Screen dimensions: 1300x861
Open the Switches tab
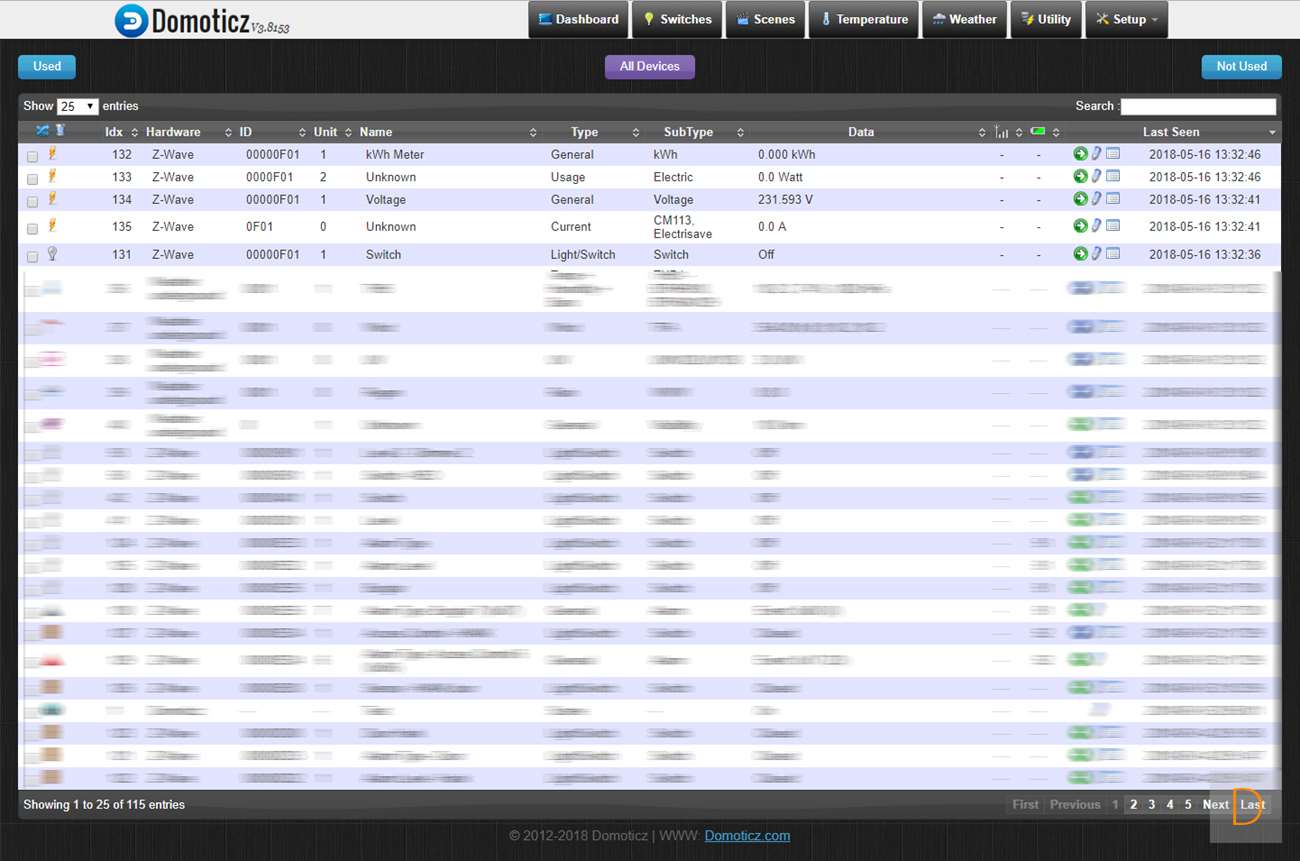(x=677, y=20)
